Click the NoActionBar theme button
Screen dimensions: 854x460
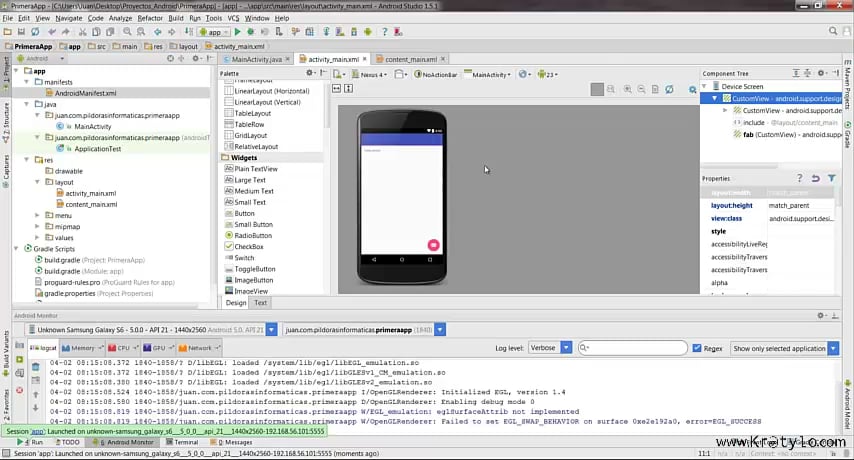[x=436, y=75]
